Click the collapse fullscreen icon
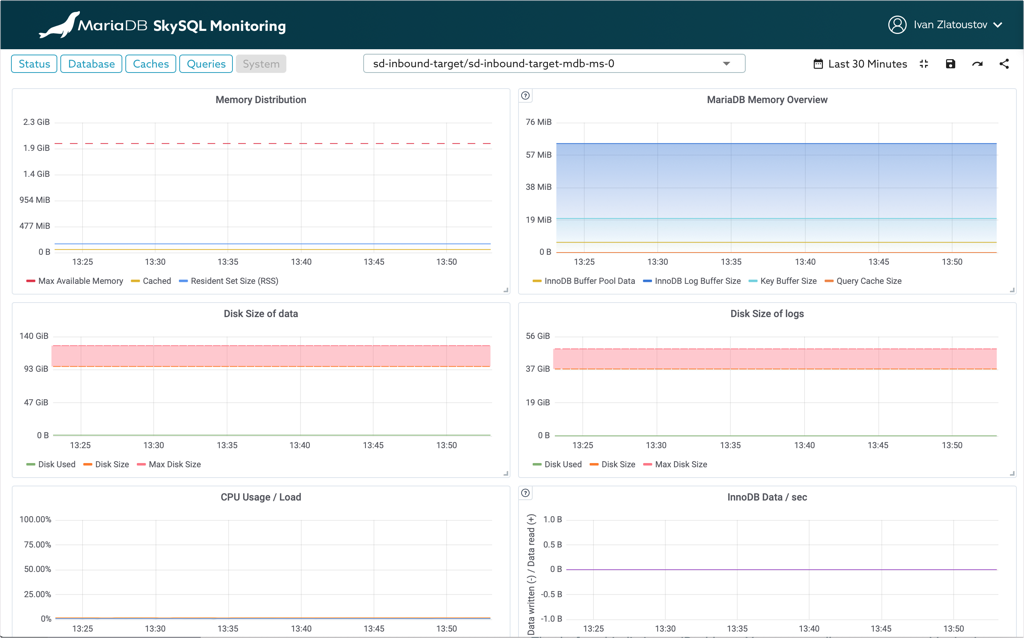The width and height of the screenshot is (1024, 638). [x=924, y=64]
